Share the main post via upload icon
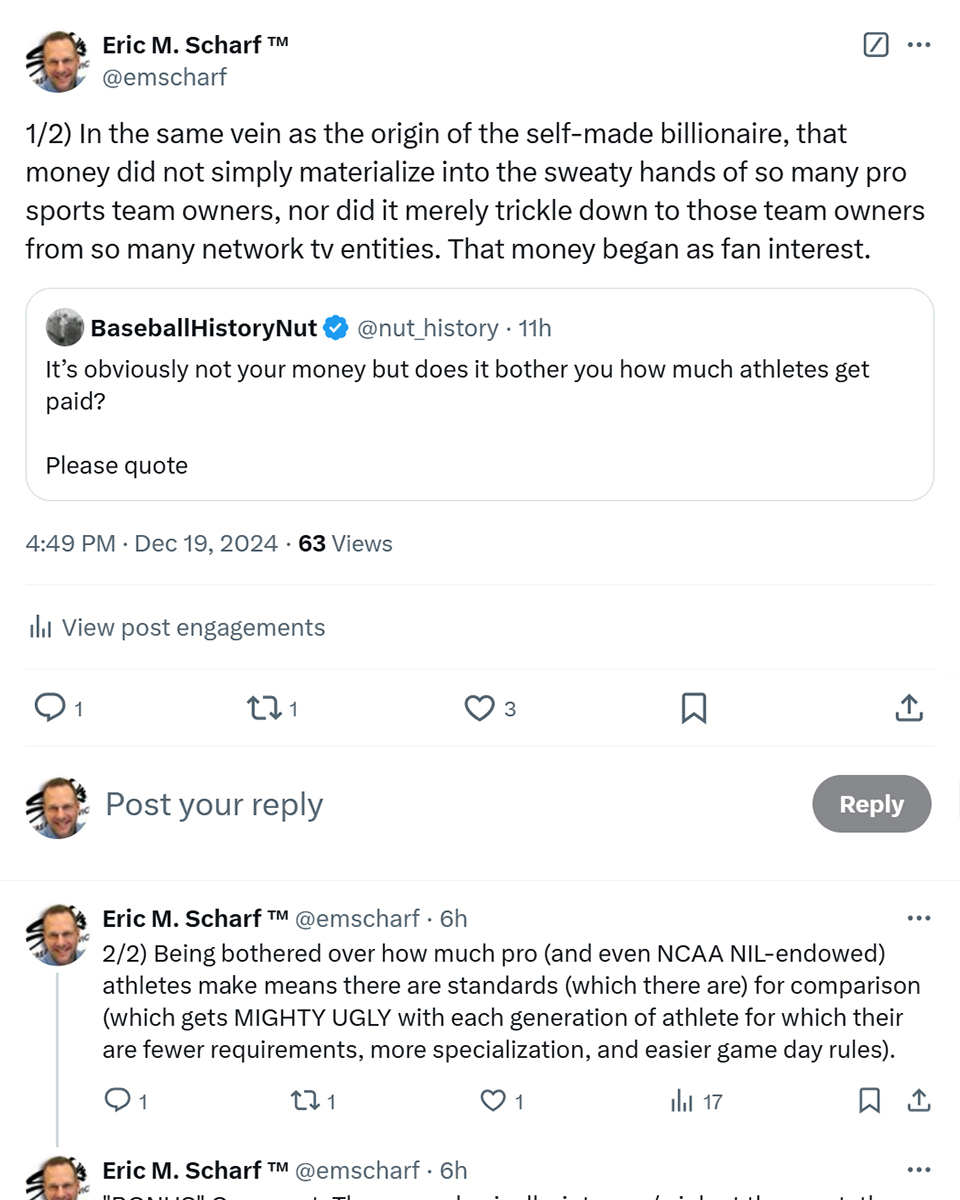960x1200 pixels. pos(907,708)
